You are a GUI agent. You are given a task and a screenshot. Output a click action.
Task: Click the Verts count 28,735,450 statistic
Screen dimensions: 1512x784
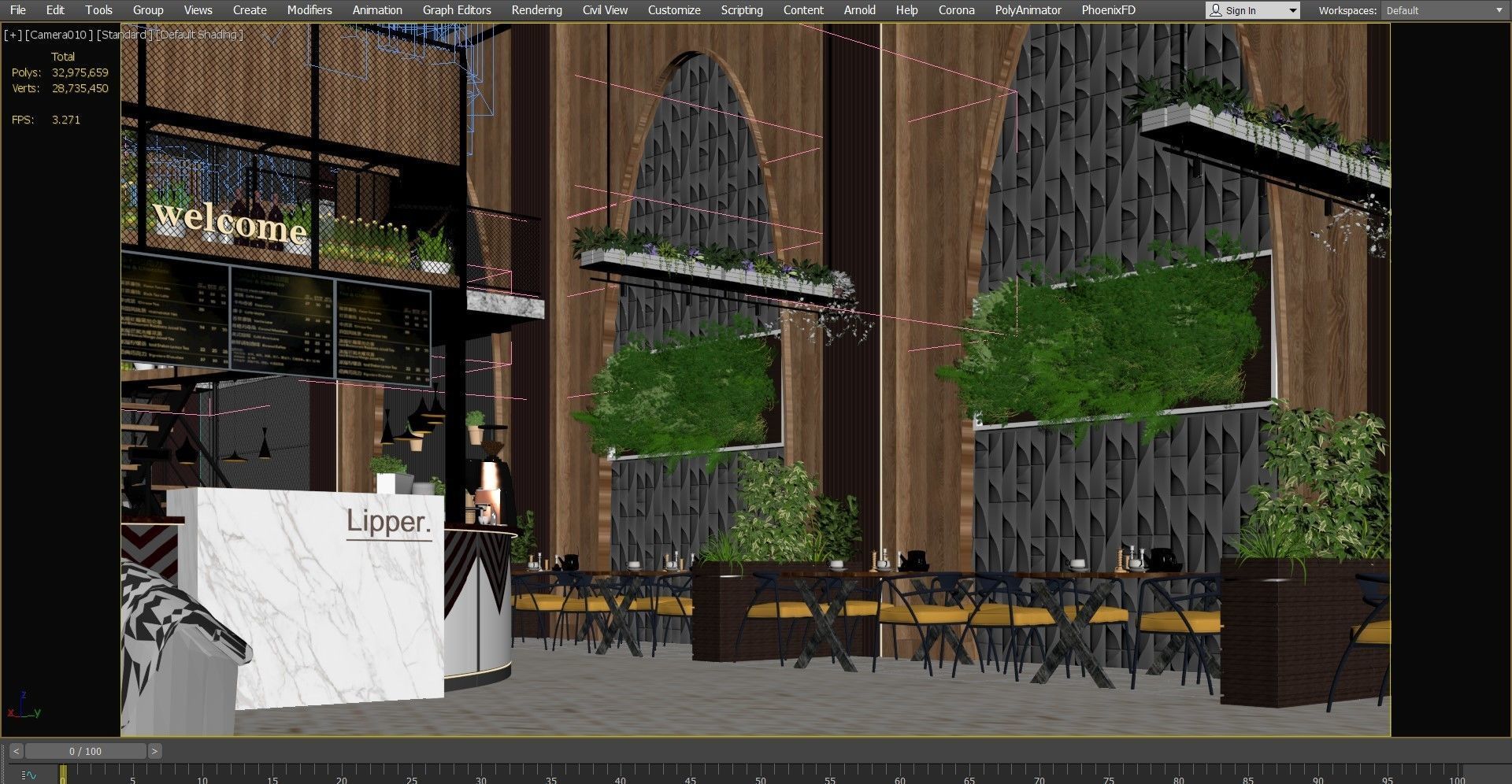pyautogui.click(x=80, y=88)
